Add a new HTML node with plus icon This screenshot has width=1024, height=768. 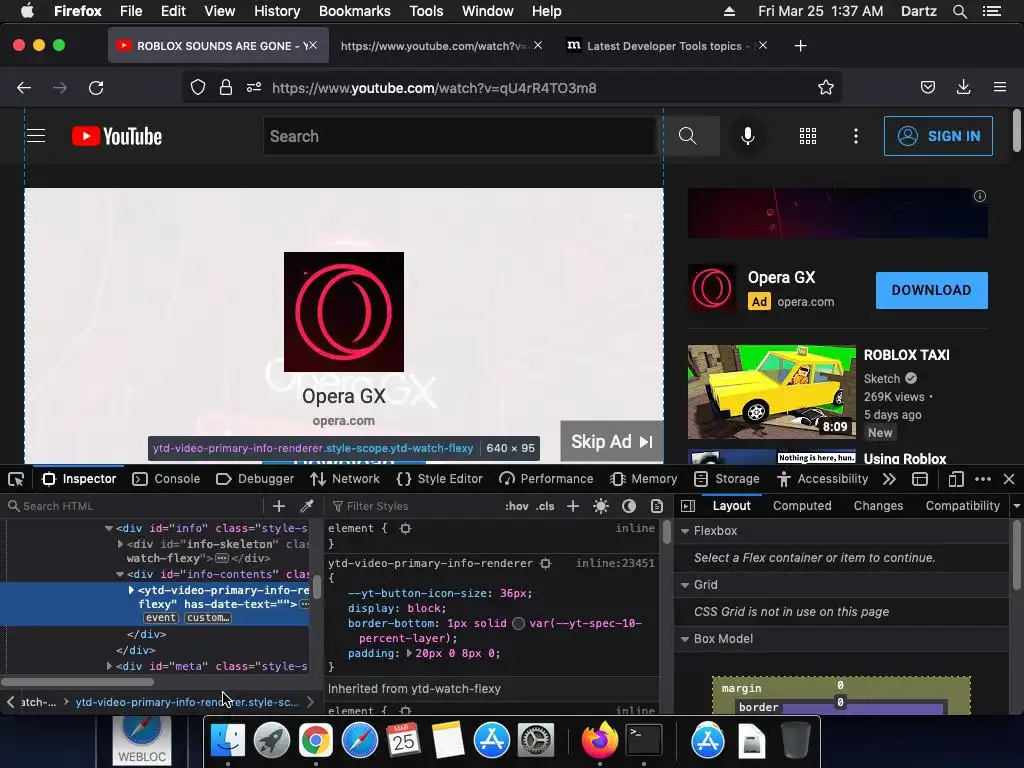coord(279,506)
